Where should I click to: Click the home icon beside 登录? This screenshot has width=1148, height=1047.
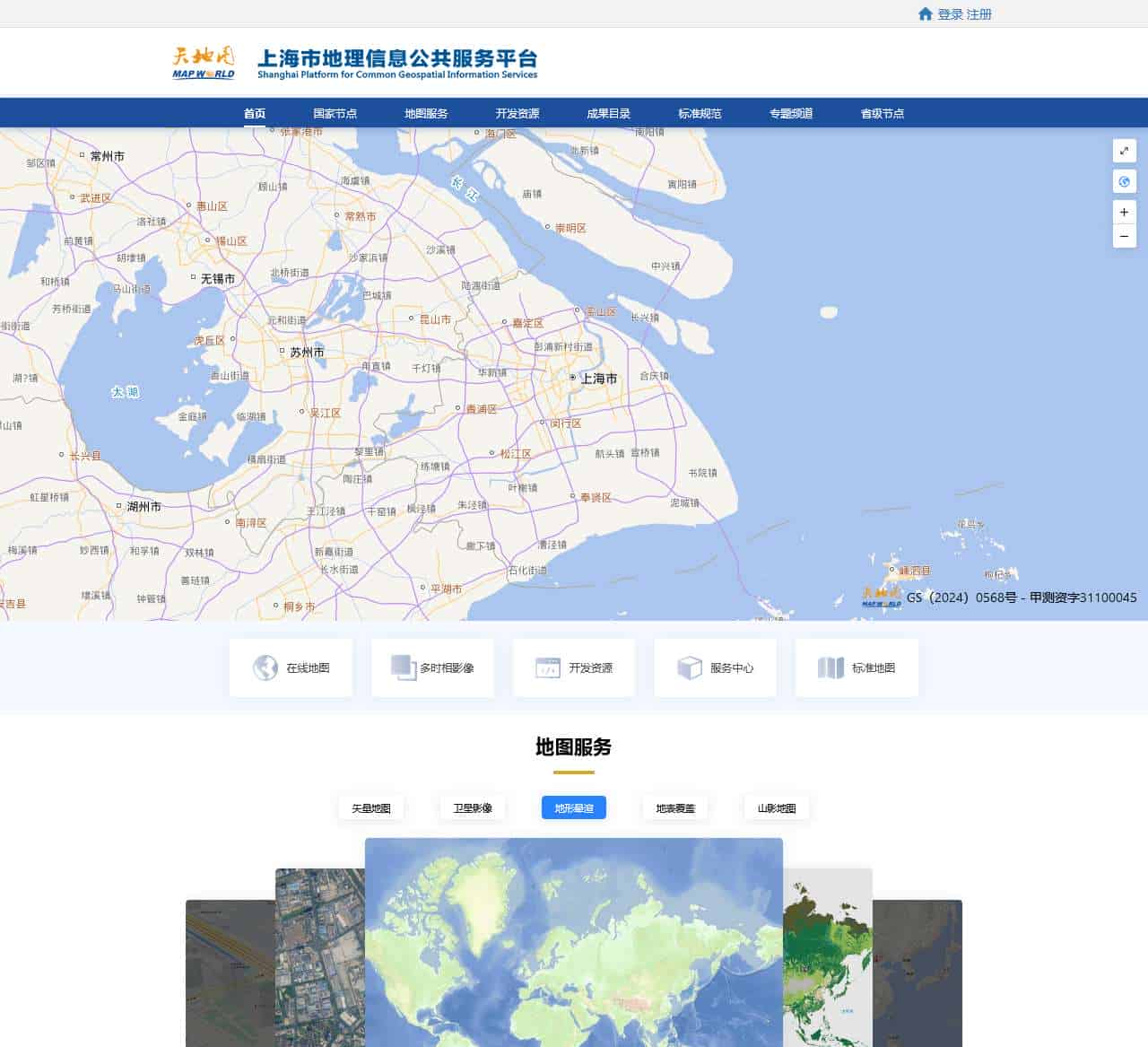[925, 13]
